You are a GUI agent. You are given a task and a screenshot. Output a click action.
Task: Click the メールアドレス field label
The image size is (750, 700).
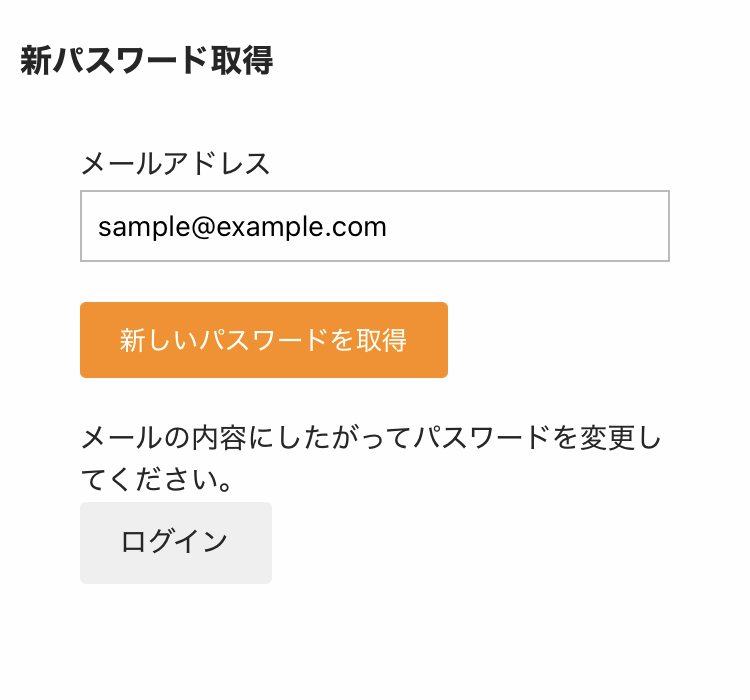[175, 164]
